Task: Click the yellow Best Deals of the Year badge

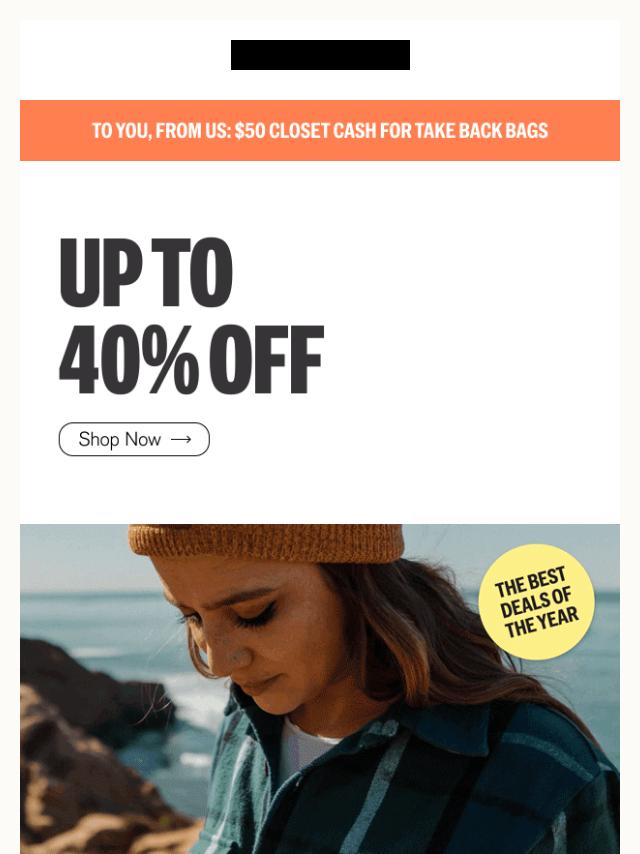Action: pos(537,602)
